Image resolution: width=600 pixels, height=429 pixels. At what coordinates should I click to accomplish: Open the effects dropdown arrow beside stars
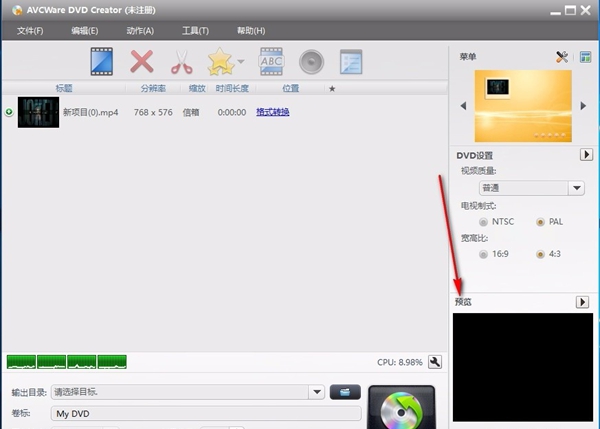pyautogui.click(x=241, y=61)
